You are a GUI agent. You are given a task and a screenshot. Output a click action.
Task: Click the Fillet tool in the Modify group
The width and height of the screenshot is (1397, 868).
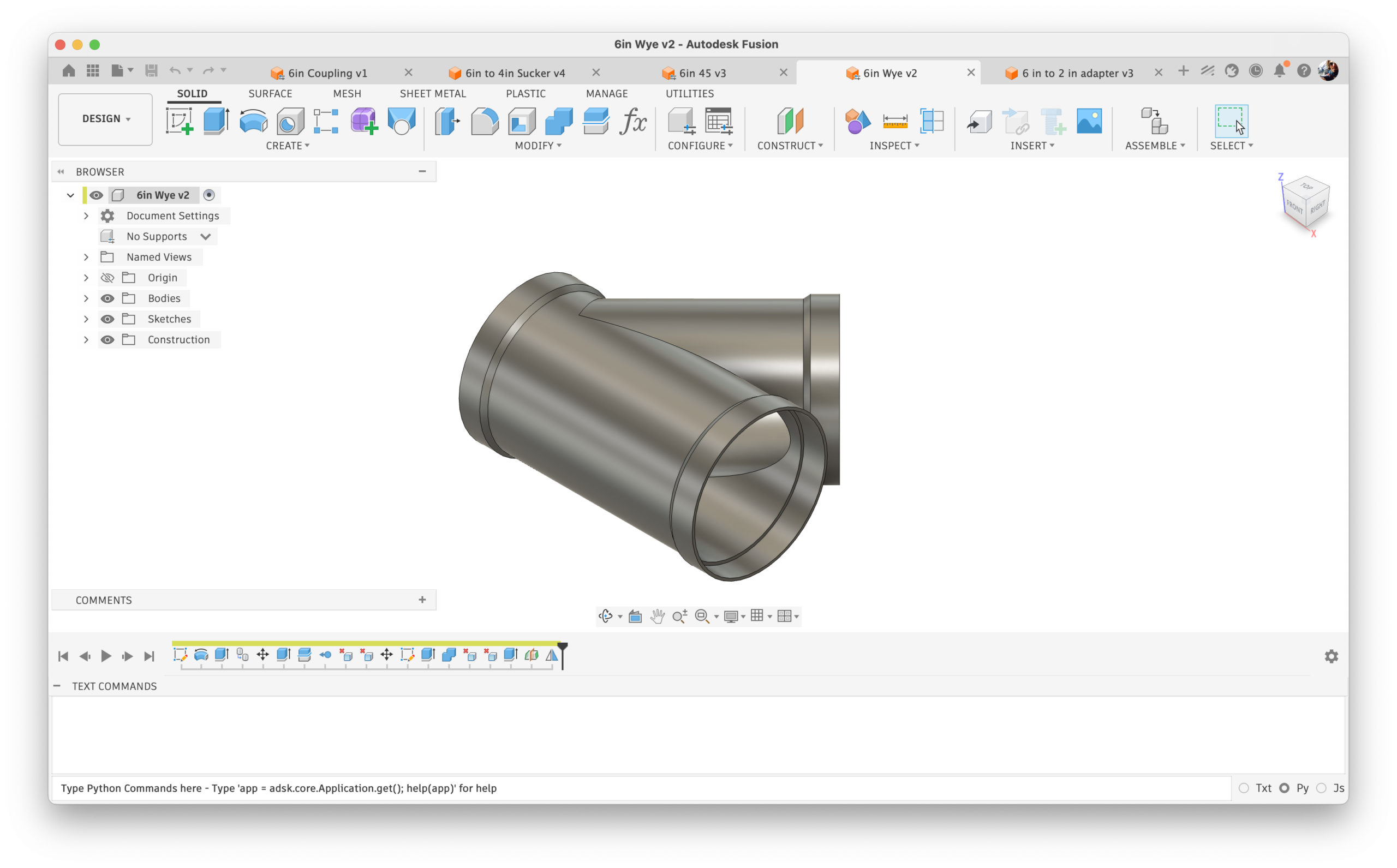coord(485,121)
